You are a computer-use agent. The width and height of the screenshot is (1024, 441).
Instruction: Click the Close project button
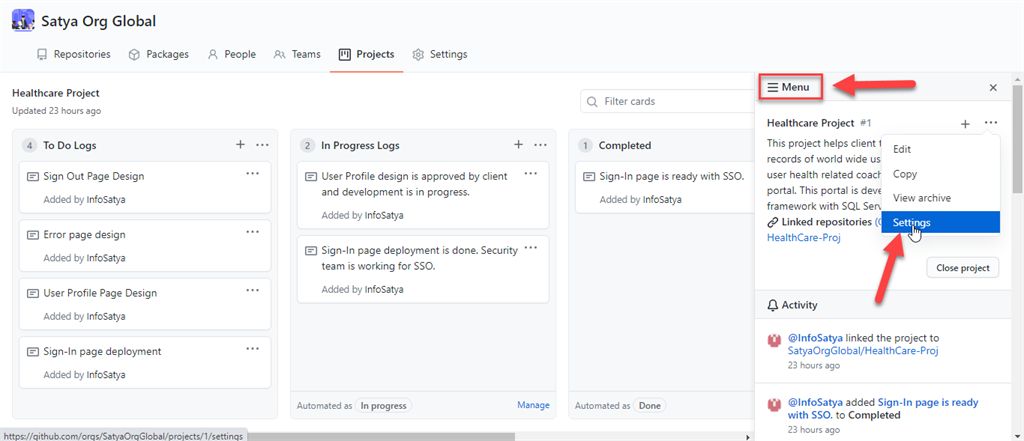click(x=963, y=268)
